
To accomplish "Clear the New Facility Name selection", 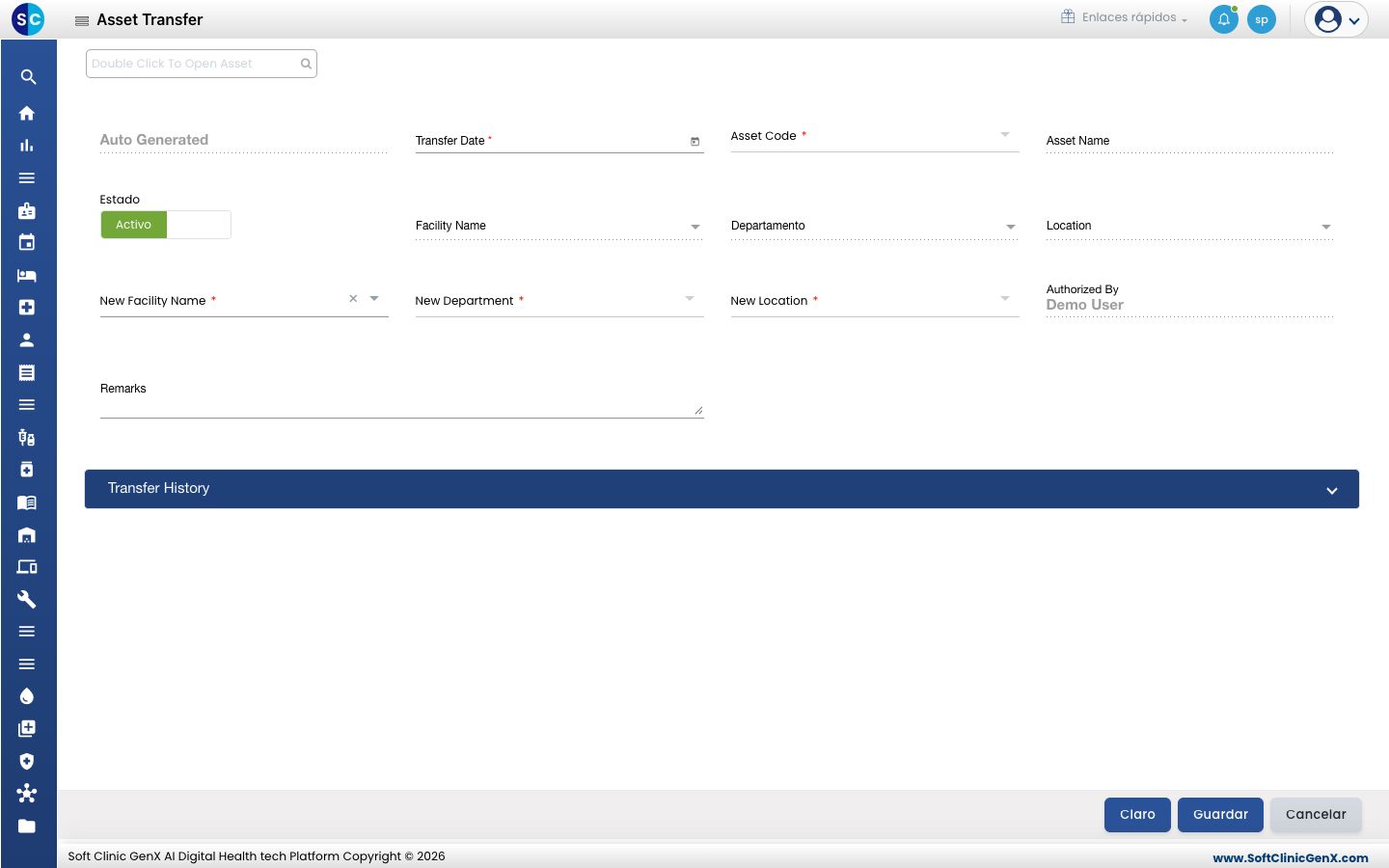I will [353, 299].
